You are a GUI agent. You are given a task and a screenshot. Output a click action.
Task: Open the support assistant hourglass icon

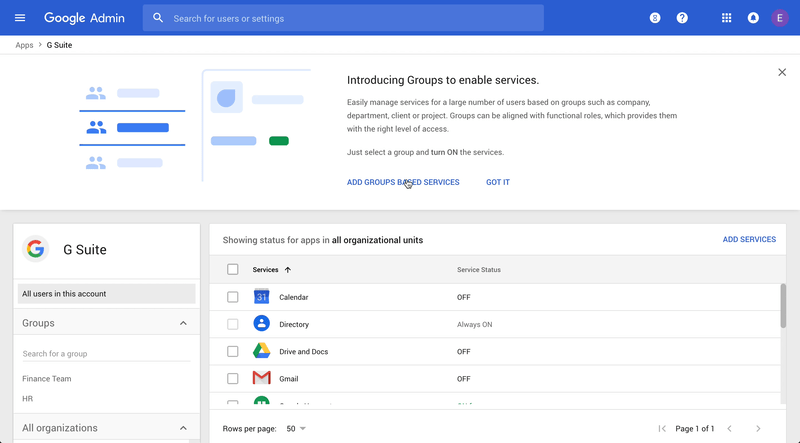click(655, 18)
